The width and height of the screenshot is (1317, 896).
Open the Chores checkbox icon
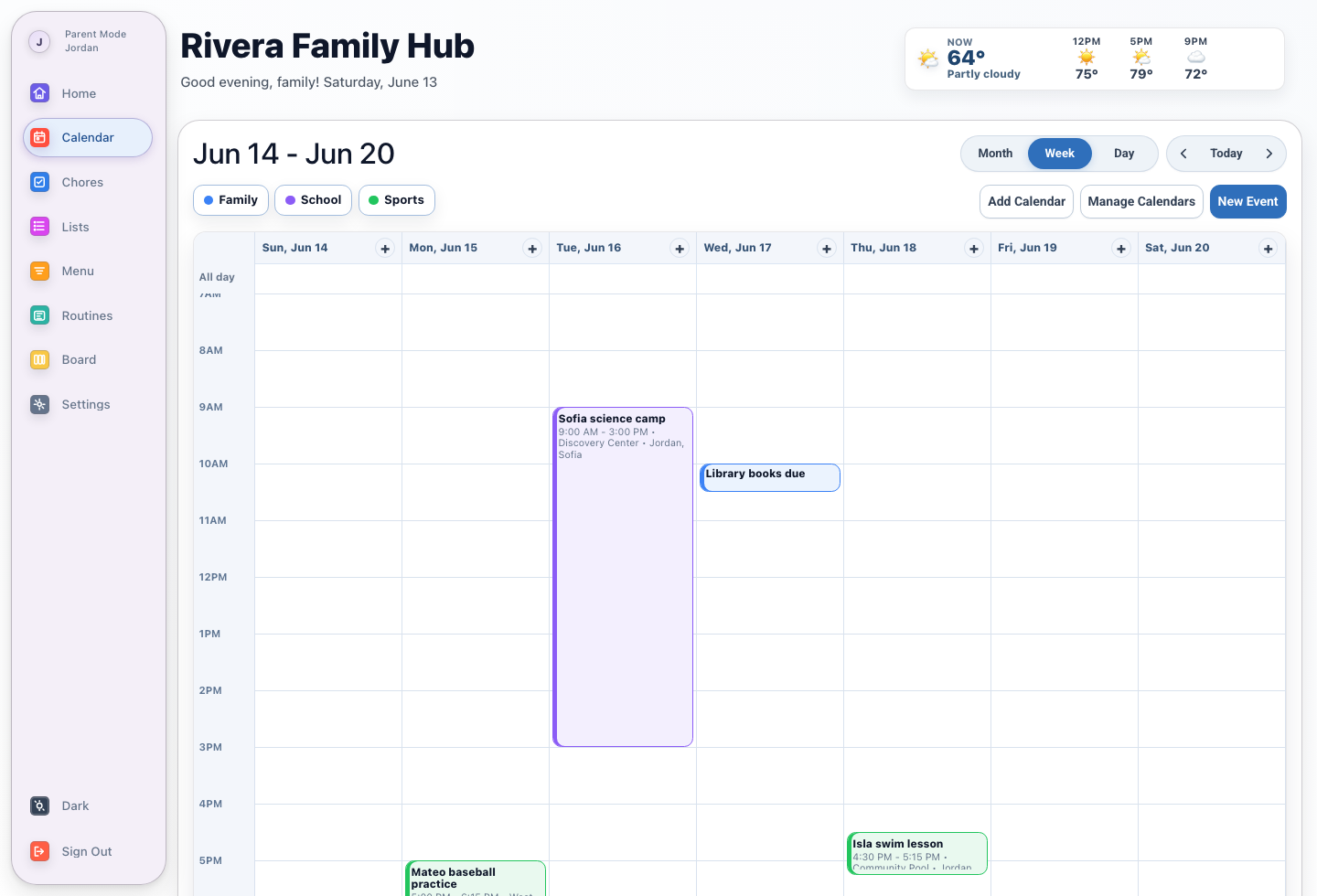(x=39, y=182)
